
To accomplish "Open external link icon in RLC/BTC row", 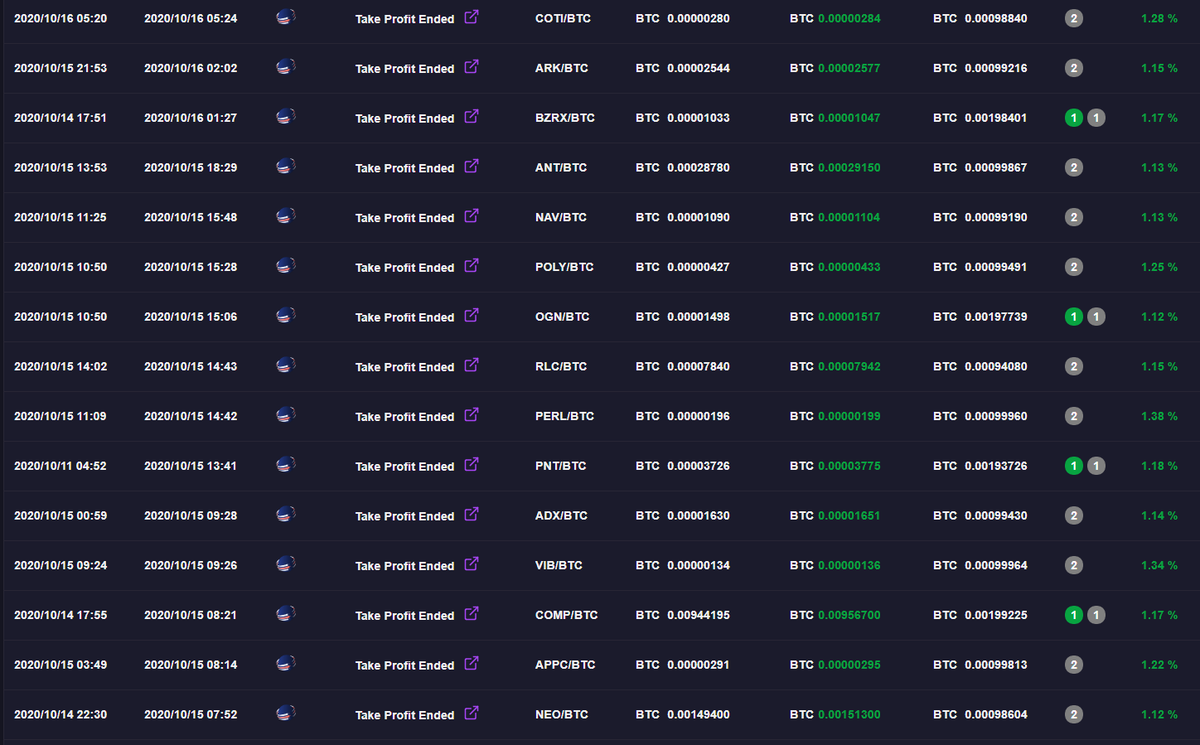I will point(472,365).
